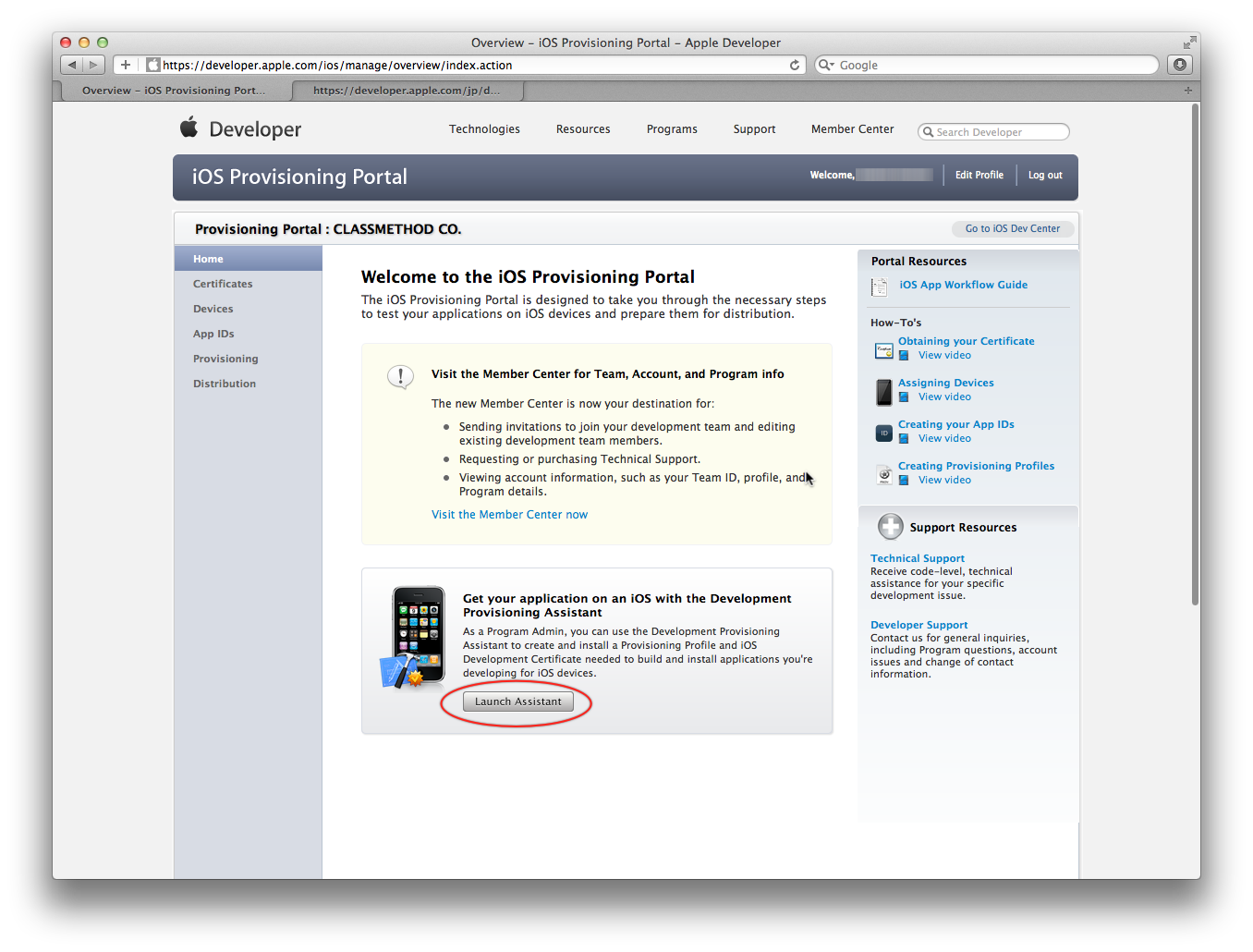Select the Overview iOS Provisioning Portal tab

click(171, 91)
